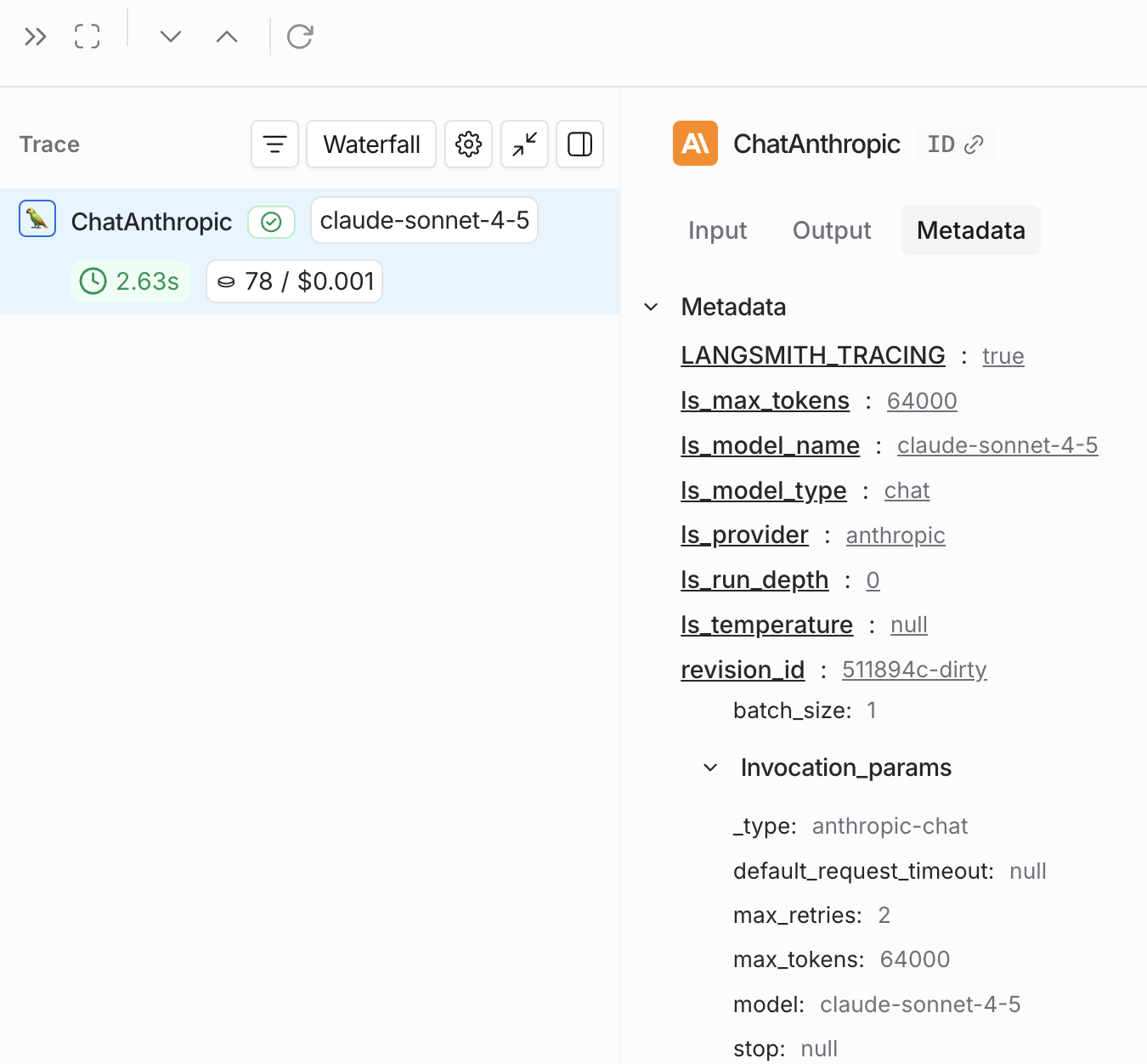Collapse the trace tree with the minimize arrows icon

point(524,144)
